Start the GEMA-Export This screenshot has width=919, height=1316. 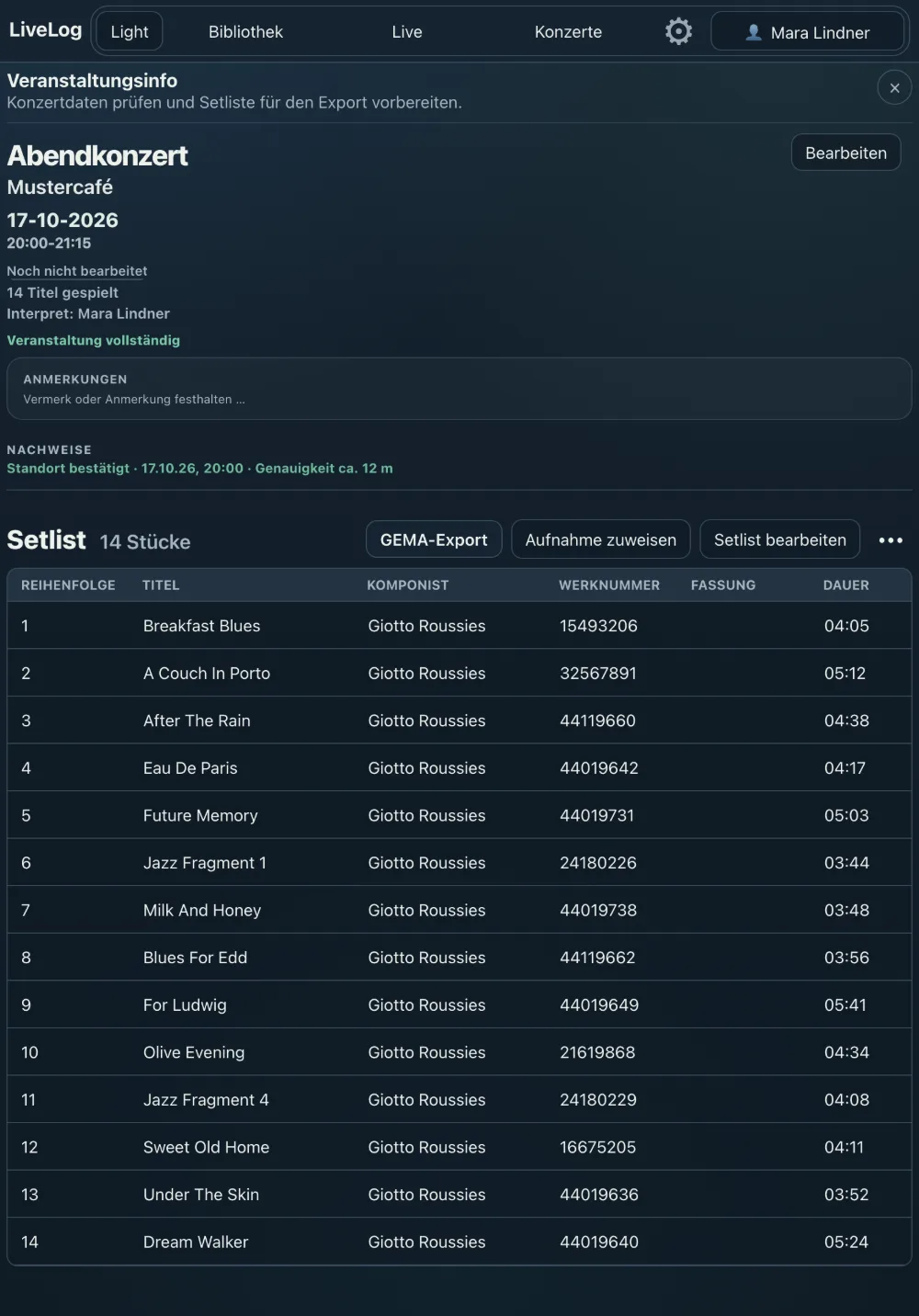click(x=434, y=540)
